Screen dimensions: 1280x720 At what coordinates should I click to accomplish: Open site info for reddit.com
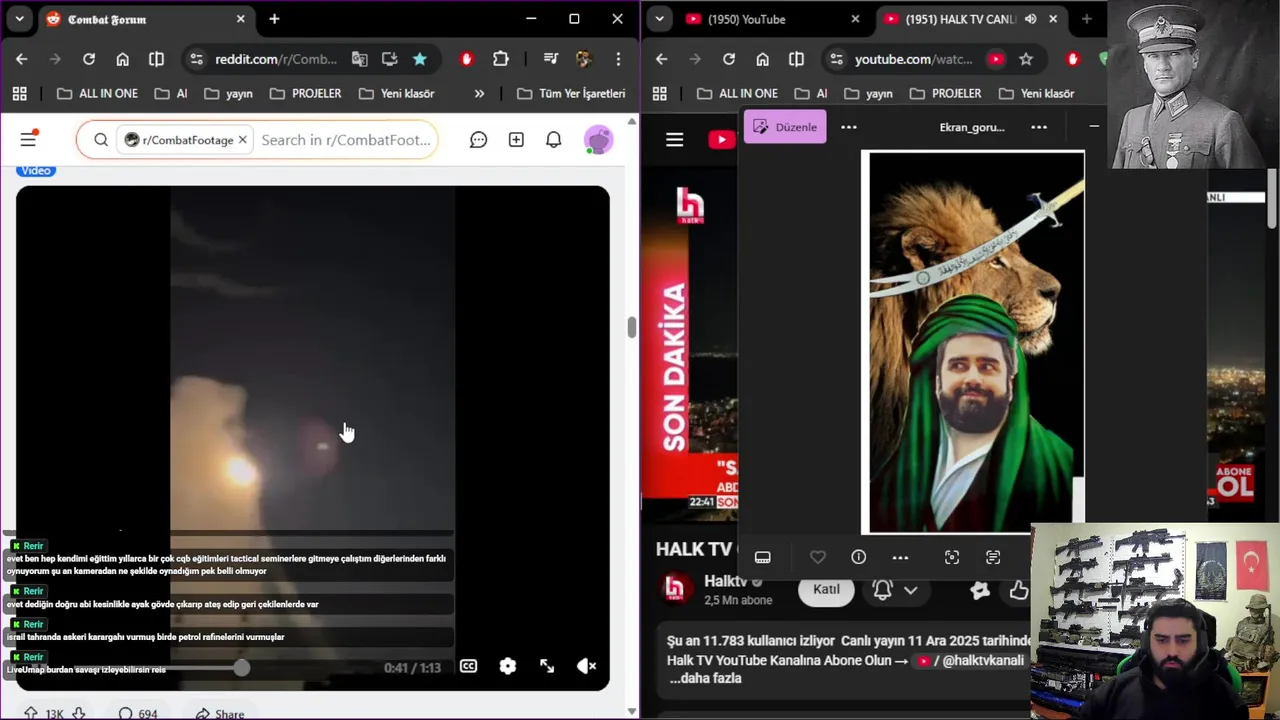(196, 59)
